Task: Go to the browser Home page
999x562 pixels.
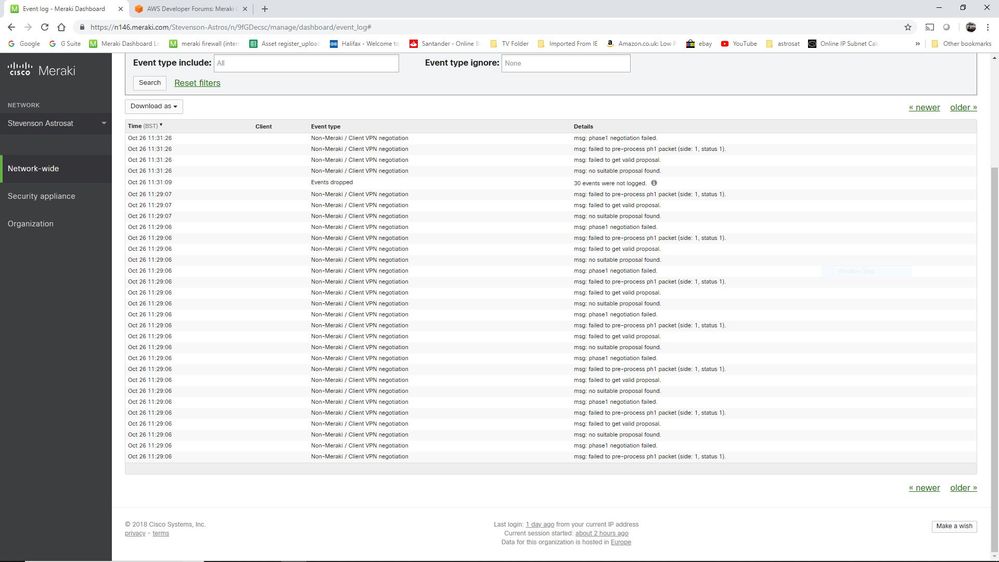Action: coord(61,27)
